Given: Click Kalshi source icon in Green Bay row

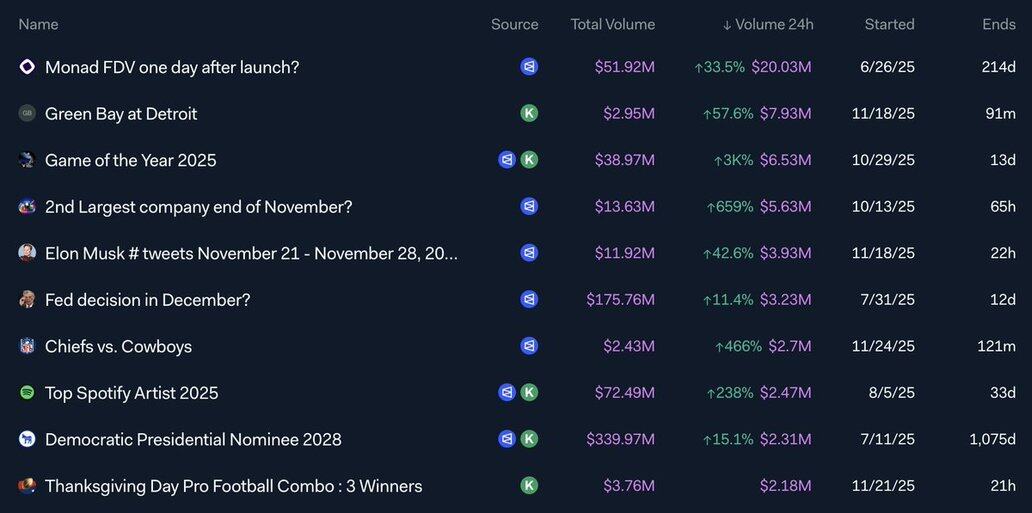Looking at the screenshot, I should [x=529, y=113].
